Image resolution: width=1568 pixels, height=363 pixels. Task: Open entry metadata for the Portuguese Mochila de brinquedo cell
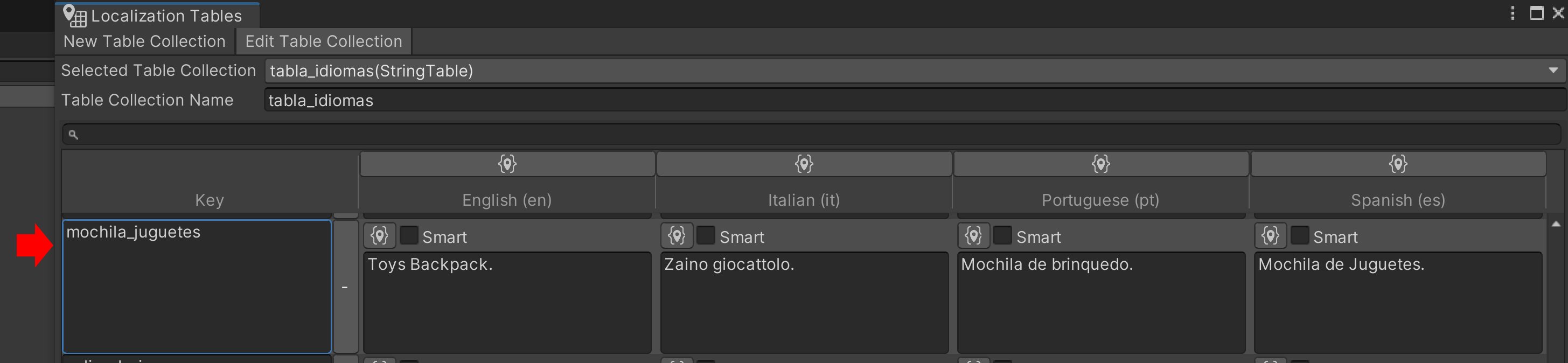click(x=973, y=236)
